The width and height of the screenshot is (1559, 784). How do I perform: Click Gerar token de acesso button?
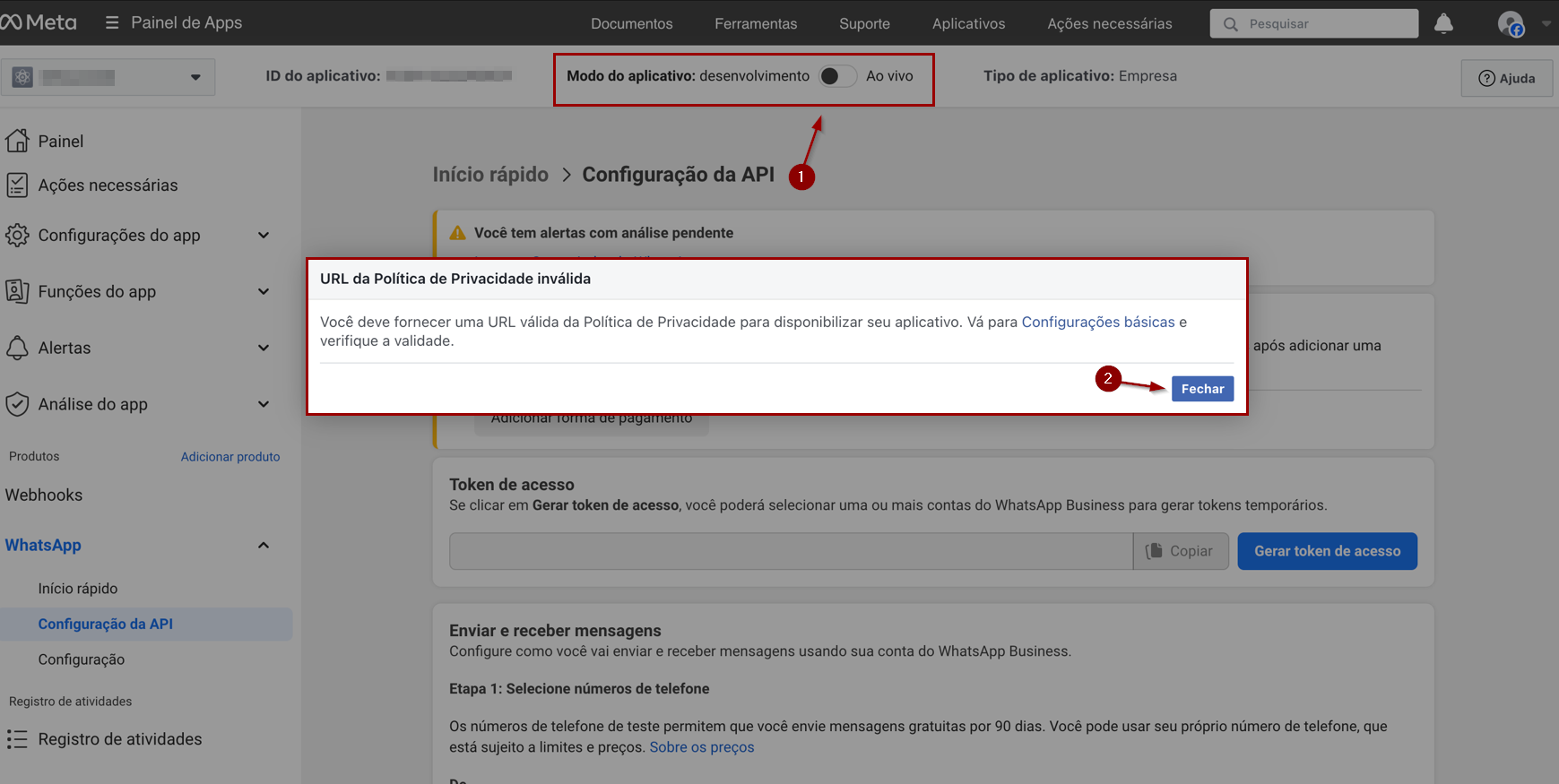pos(1326,551)
